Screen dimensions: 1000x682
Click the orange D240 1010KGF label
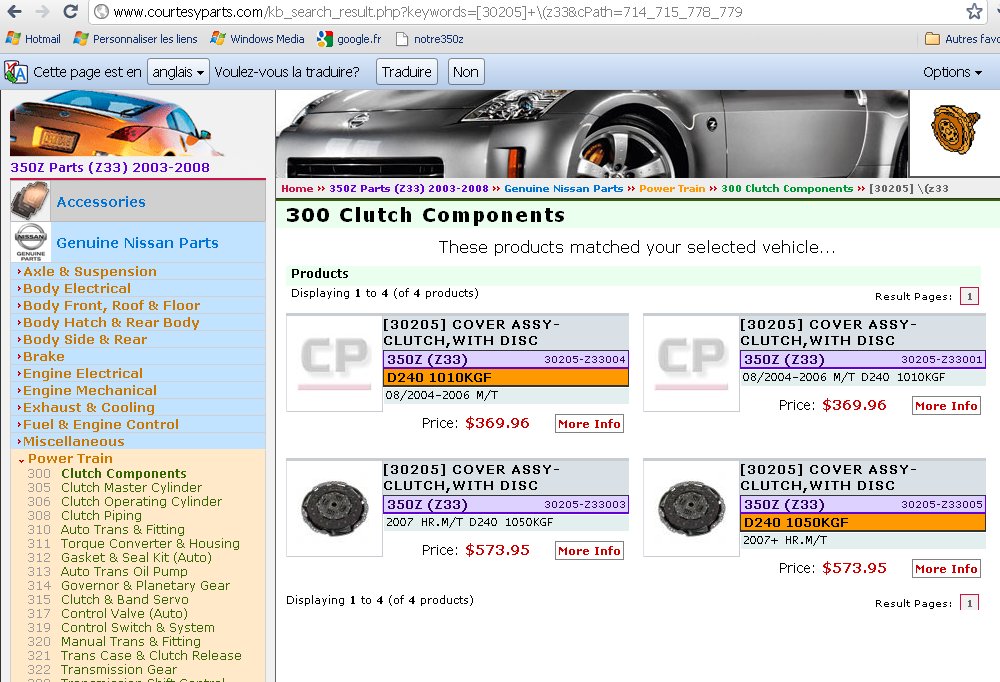pyautogui.click(x=506, y=377)
